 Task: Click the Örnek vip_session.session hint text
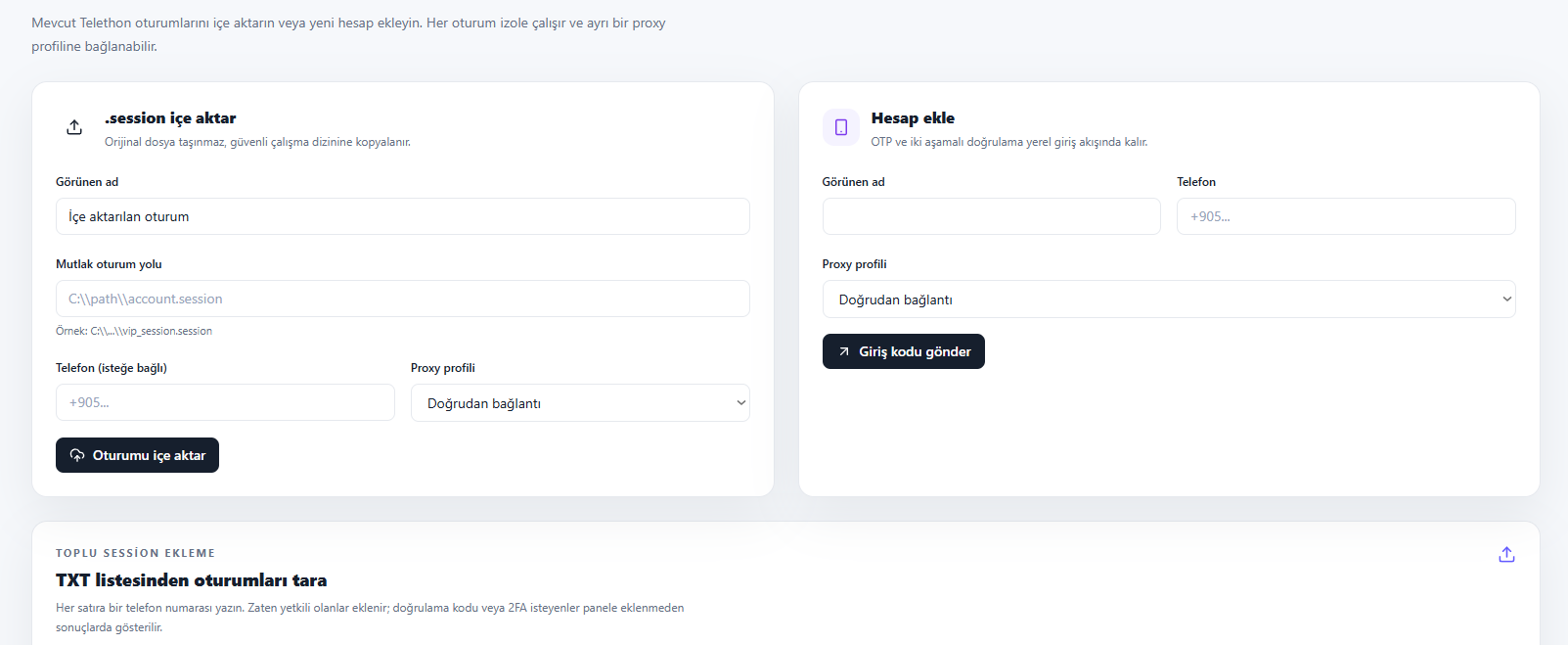click(x=134, y=331)
